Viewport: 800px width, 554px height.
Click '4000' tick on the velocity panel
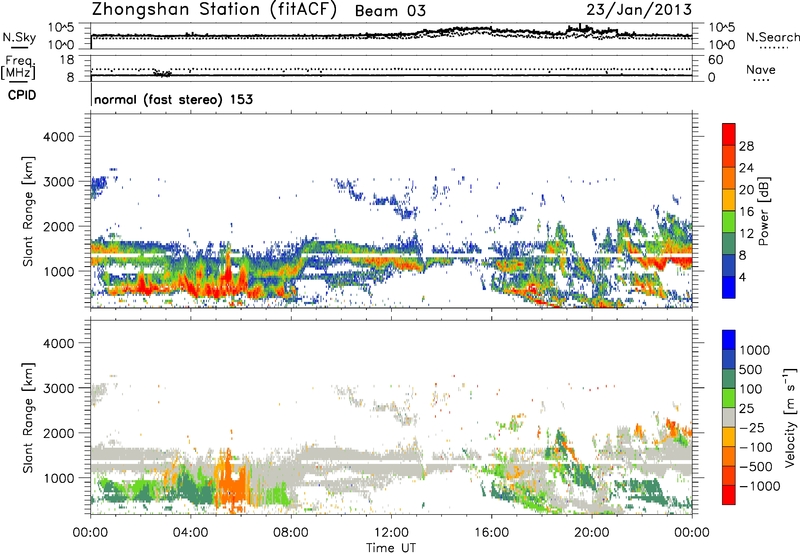pos(58,343)
